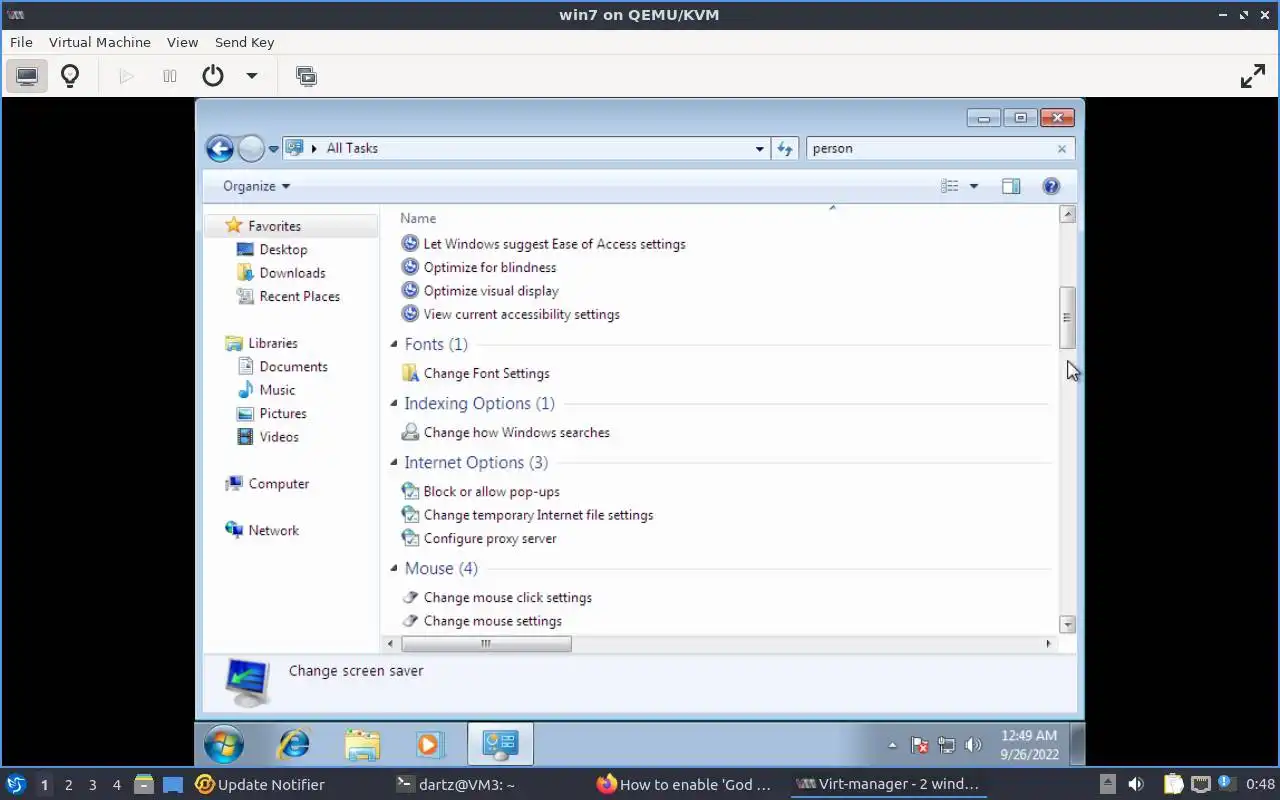
Task: Open the Videos library
Action: tap(279, 437)
